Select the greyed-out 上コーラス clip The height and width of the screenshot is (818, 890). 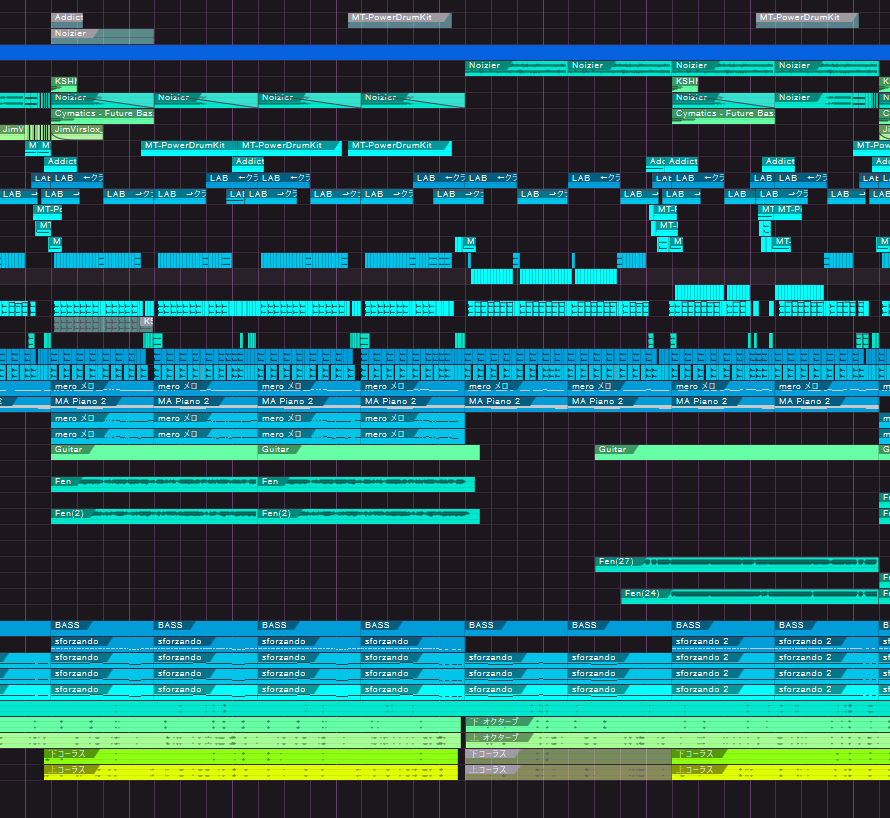coord(568,773)
